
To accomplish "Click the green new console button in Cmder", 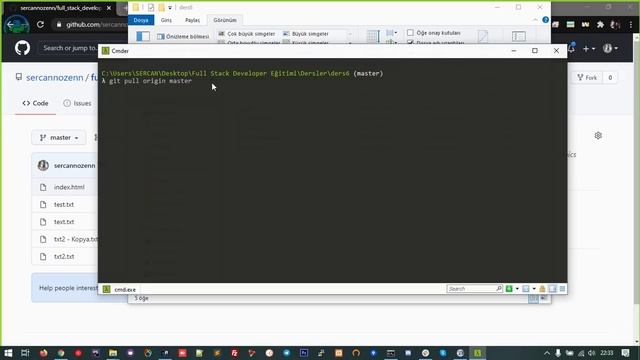I will (x=509, y=289).
